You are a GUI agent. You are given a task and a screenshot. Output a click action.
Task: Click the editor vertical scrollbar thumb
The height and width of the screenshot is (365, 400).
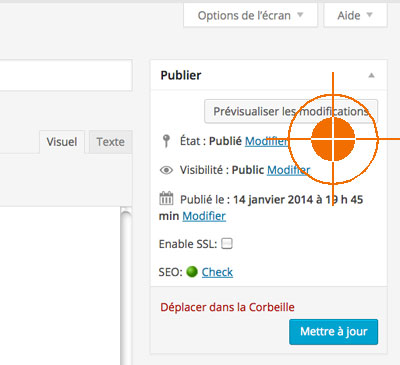pos(126,287)
